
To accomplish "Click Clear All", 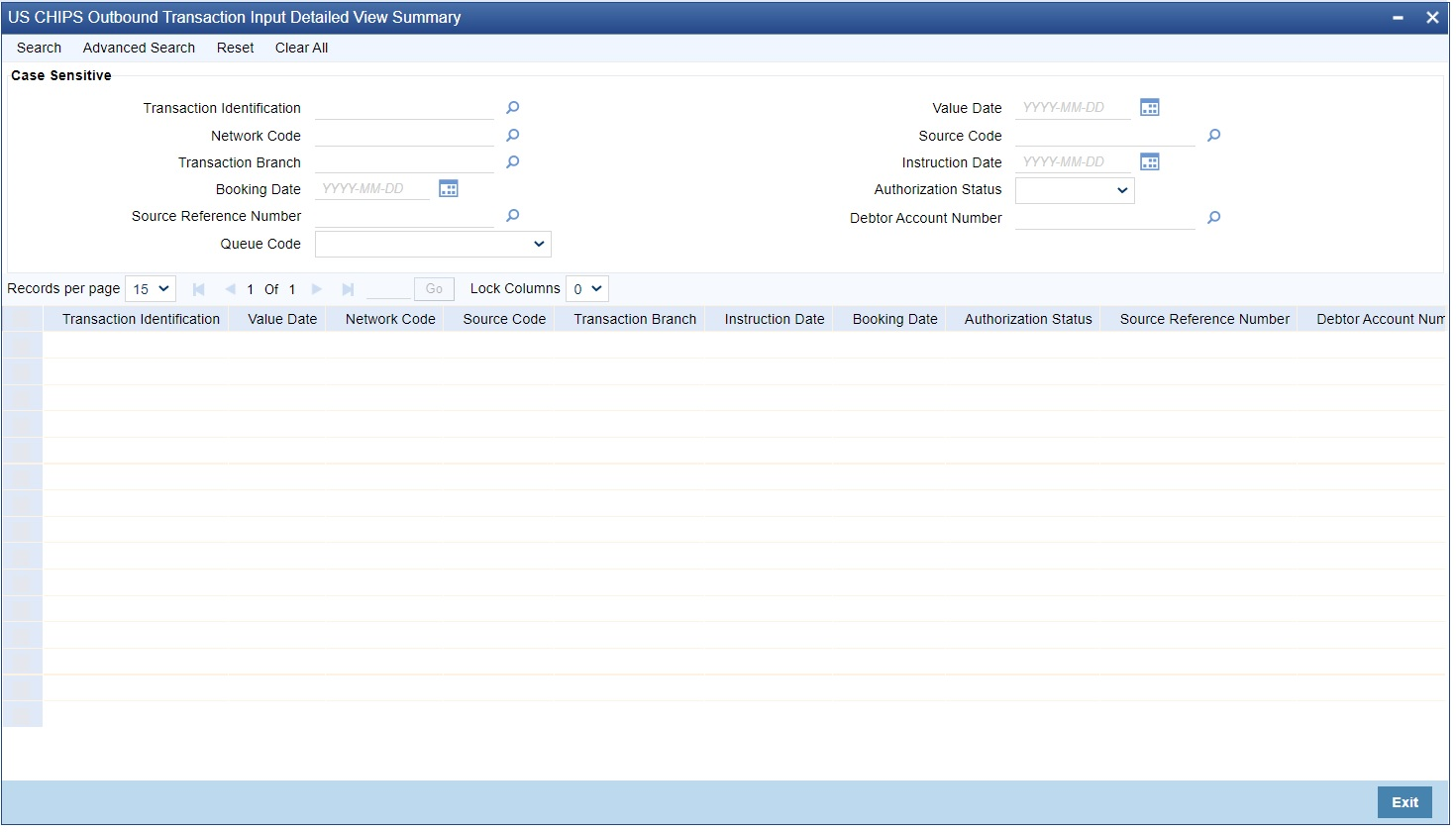I will pos(301,48).
